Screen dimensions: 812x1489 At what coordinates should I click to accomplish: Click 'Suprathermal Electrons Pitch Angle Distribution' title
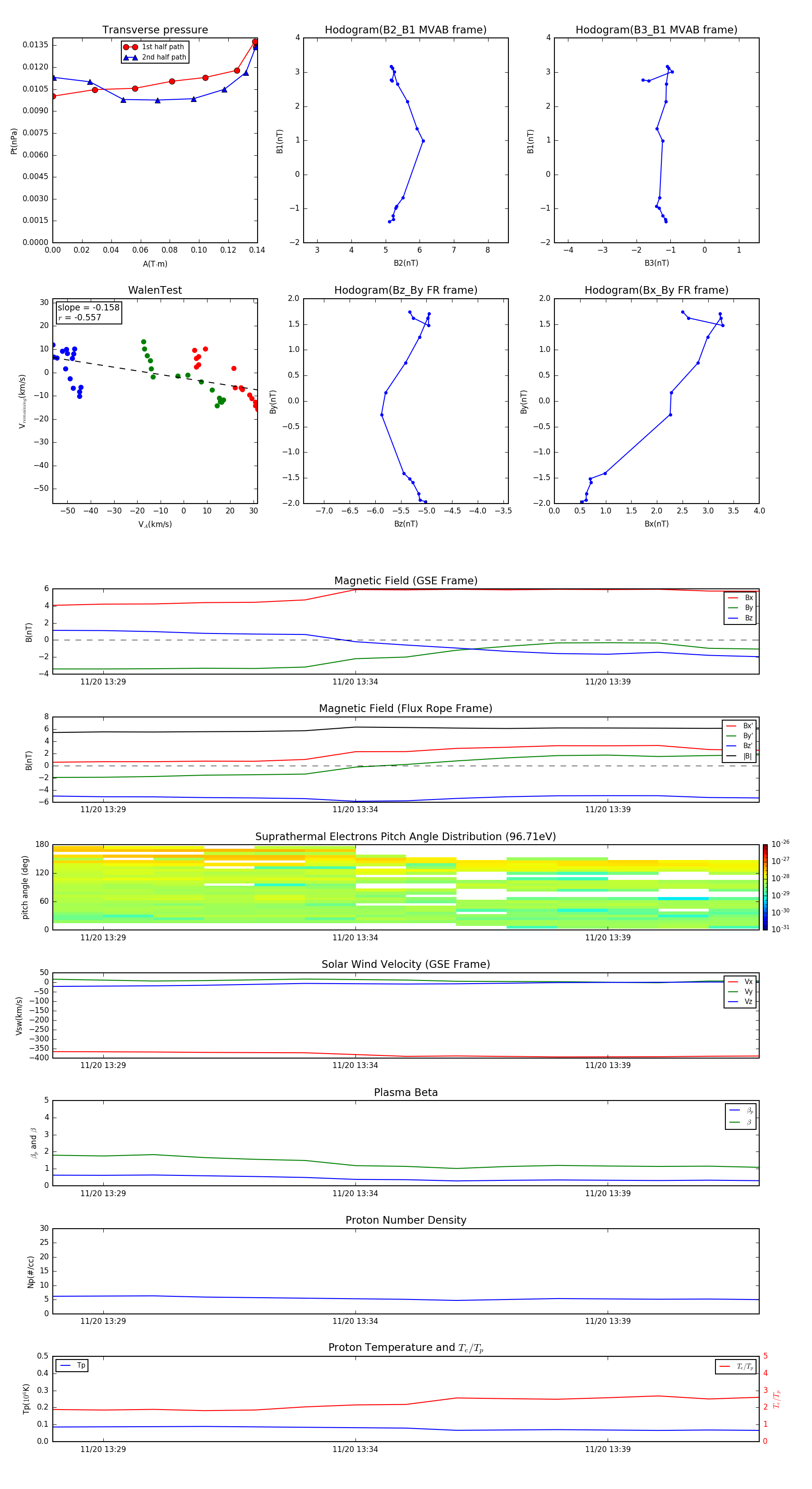406,837
